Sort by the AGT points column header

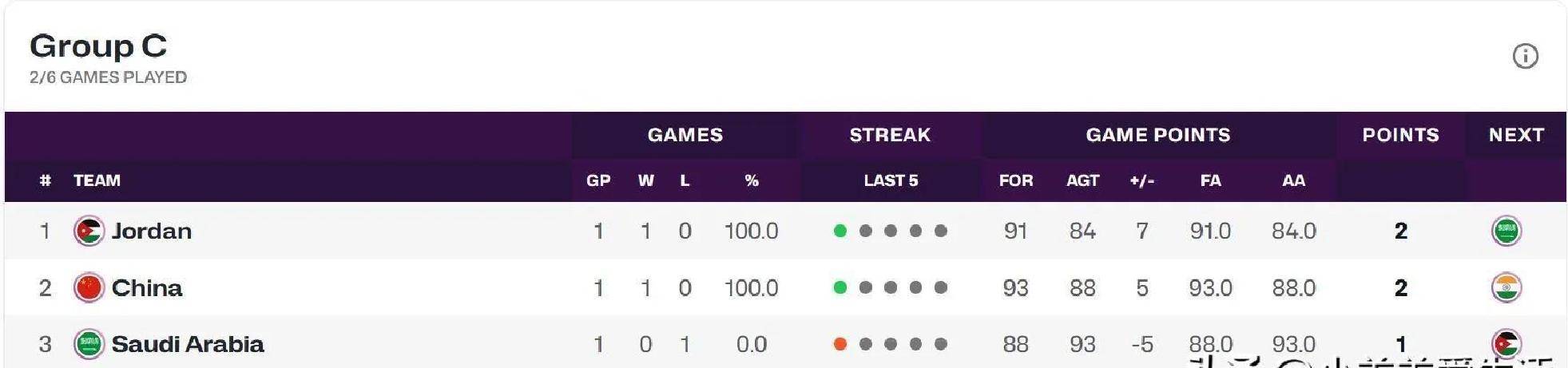coord(1082,180)
